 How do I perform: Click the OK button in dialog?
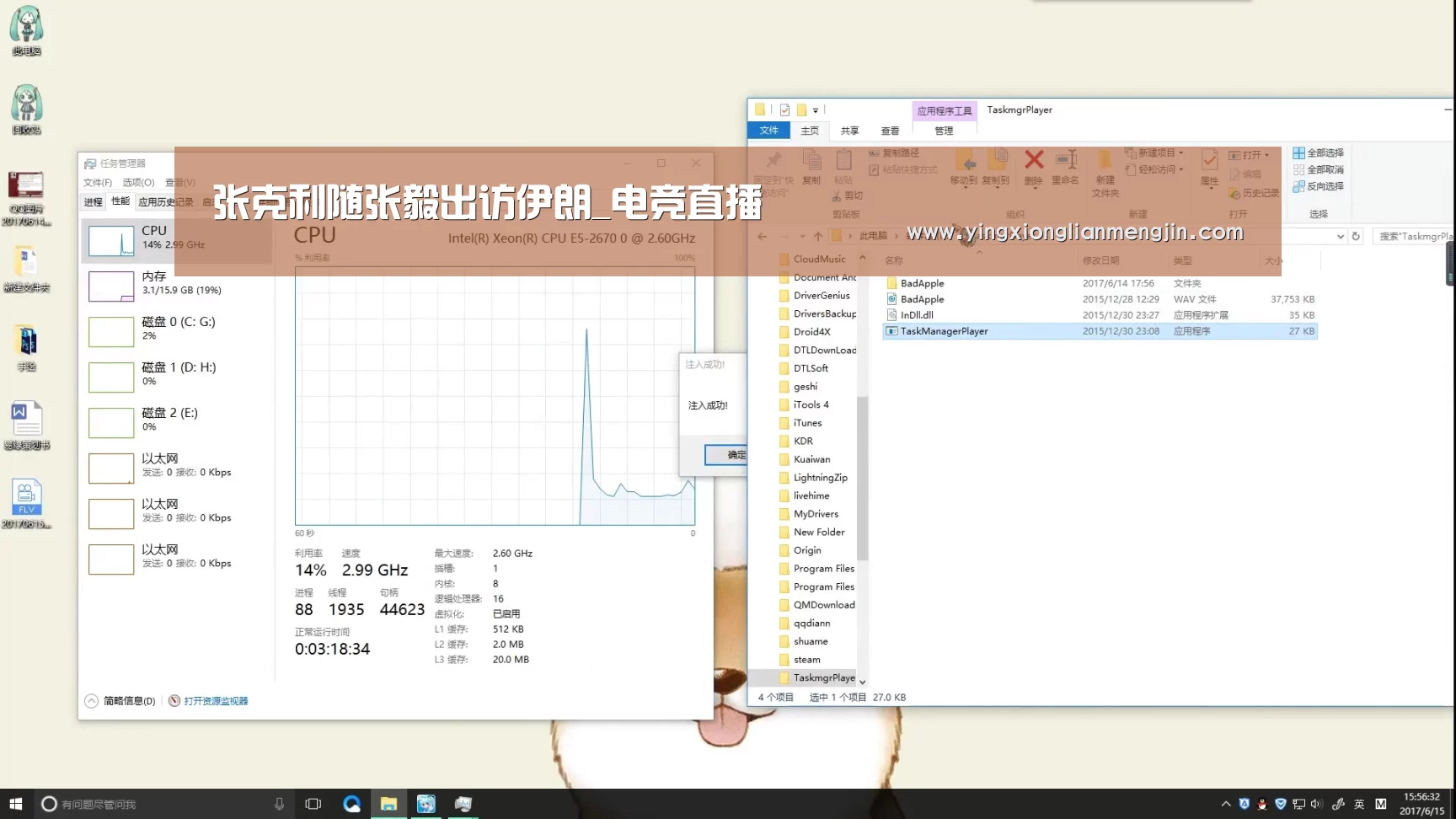(725, 455)
